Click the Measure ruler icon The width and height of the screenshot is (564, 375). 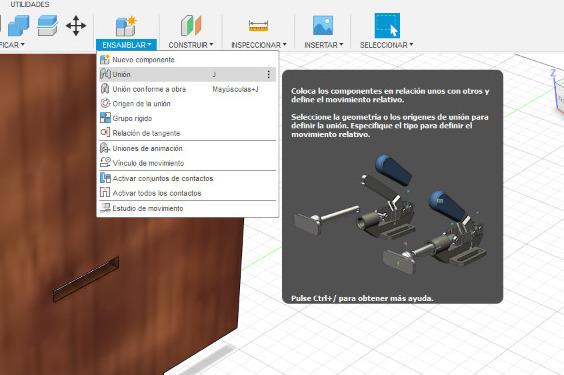click(258, 26)
